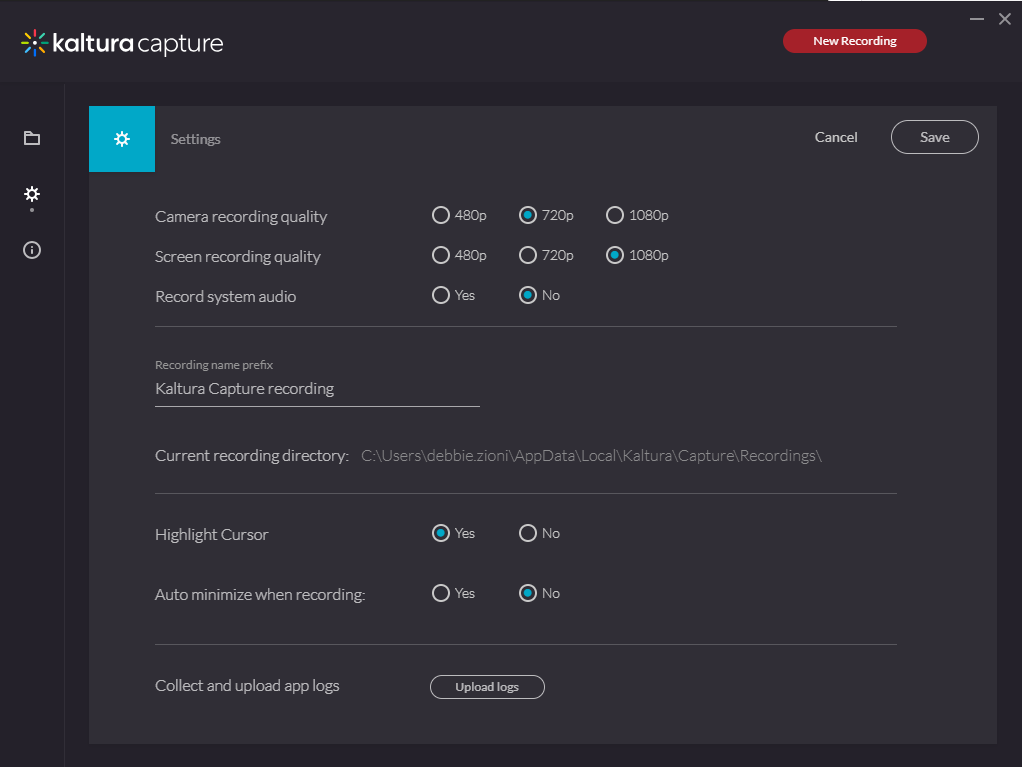The height and width of the screenshot is (767, 1022).
Task: Click the Recording name prefix field
Action: [x=317, y=389]
